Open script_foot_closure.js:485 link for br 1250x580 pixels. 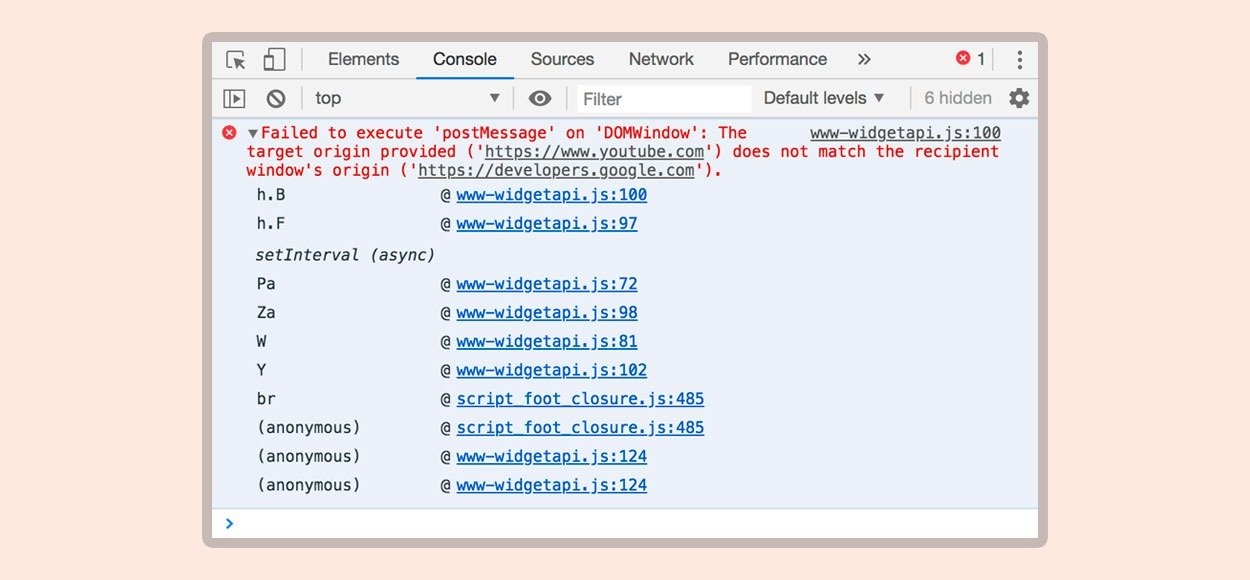pyautogui.click(x=580, y=399)
